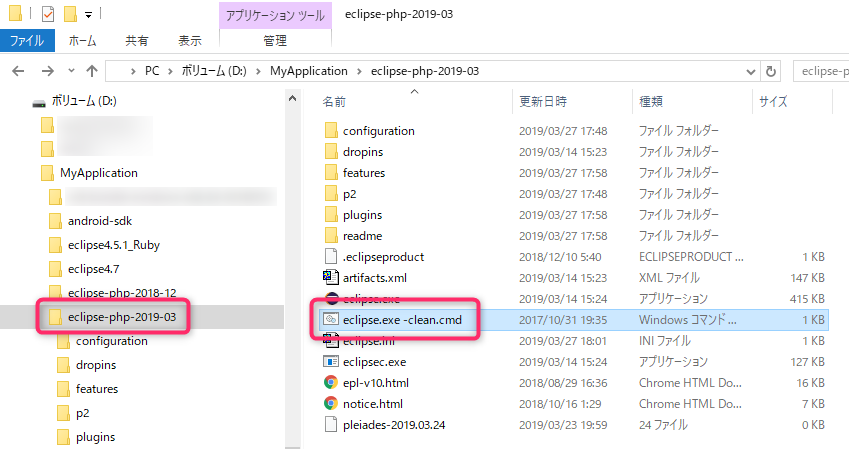The height and width of the screenshot is (449, 849).
Task: Select dropins subfolder in navigation tree
Action: tap(96, 365)
